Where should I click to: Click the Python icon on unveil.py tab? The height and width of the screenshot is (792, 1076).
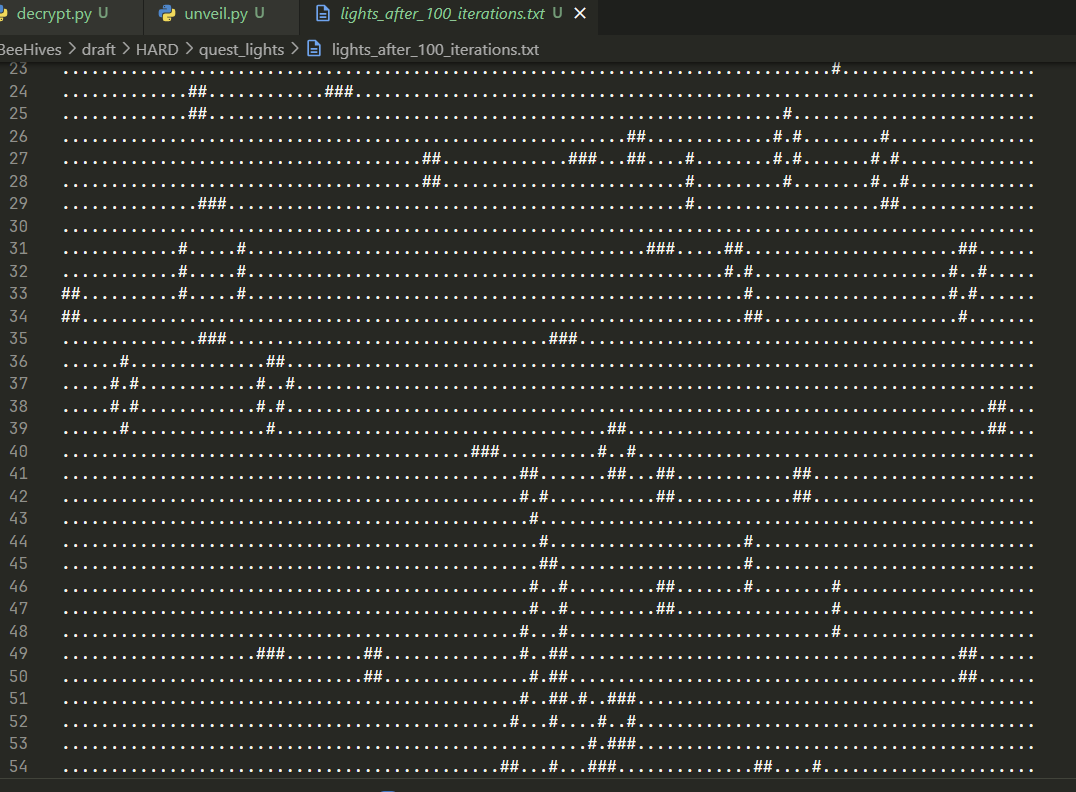[167, 13]
